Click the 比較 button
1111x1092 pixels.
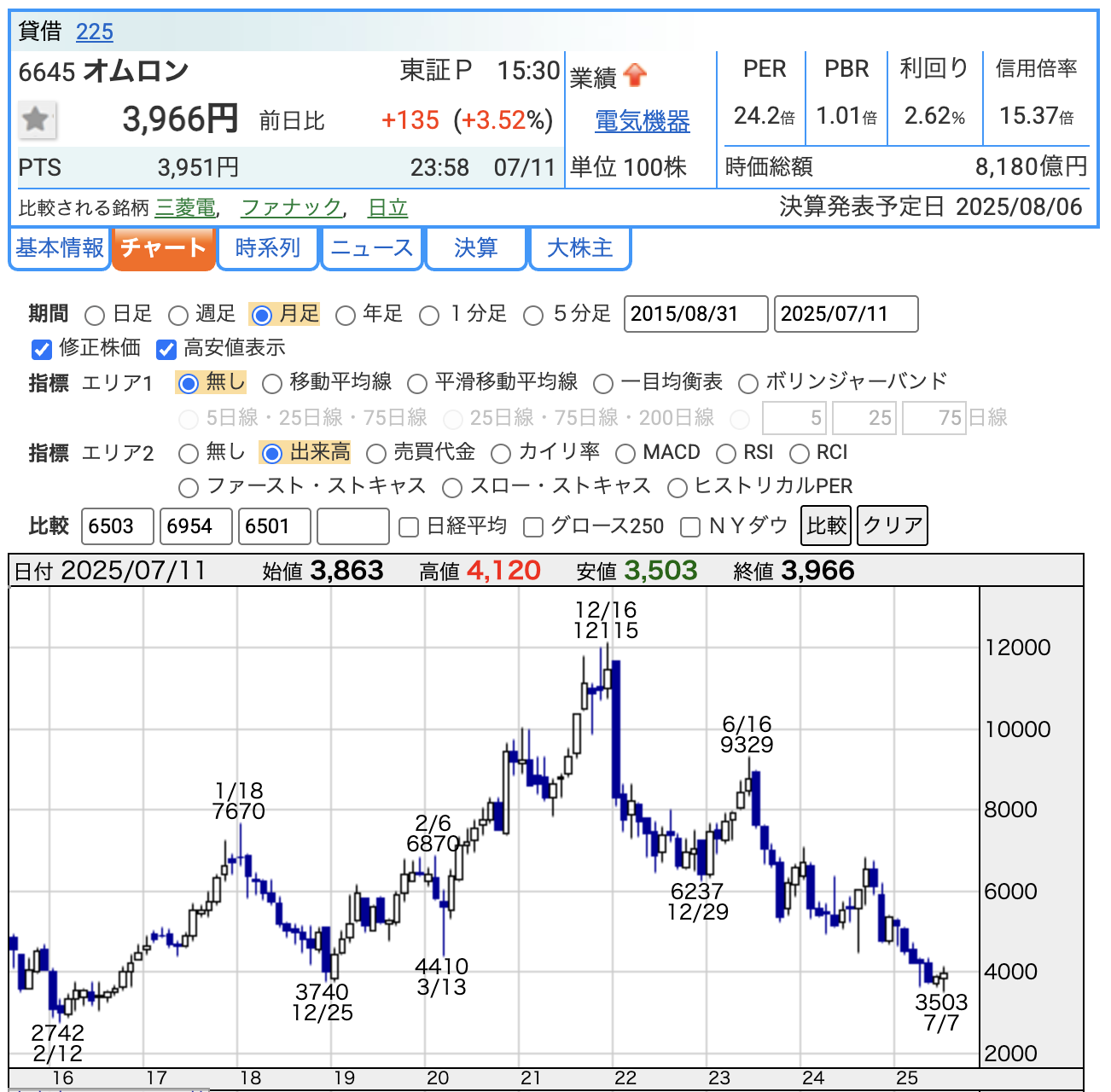pos(827,526)
